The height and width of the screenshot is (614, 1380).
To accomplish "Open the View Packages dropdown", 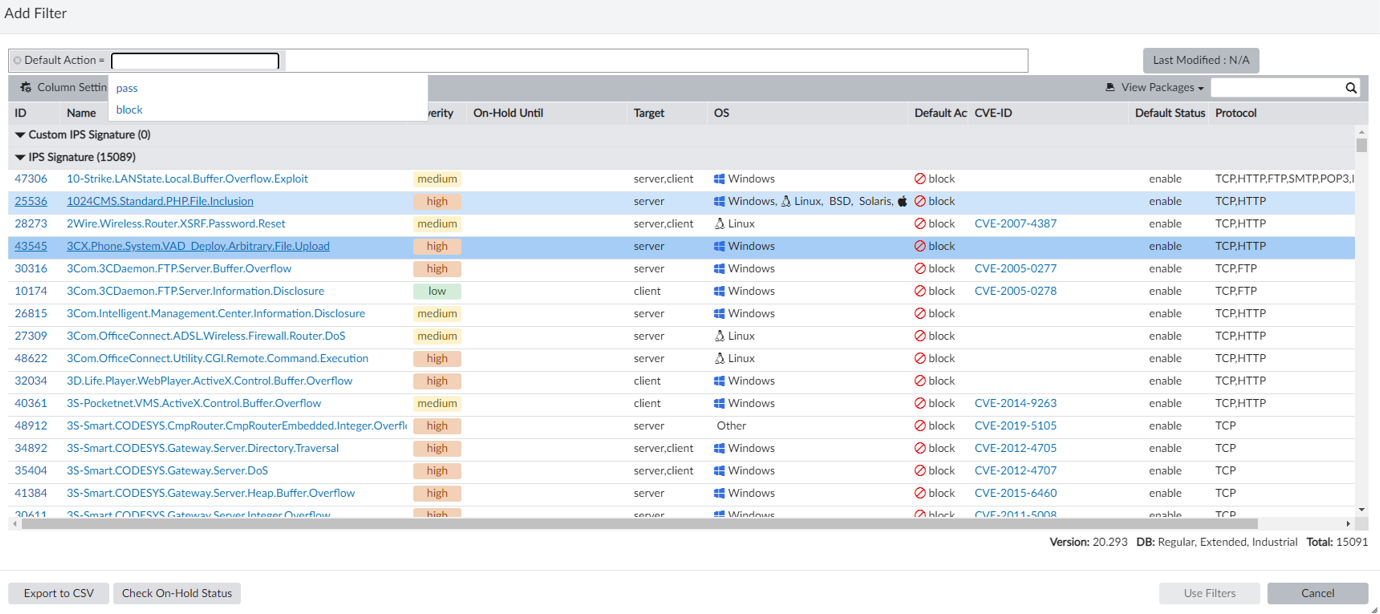I will tap(1162, 88).
